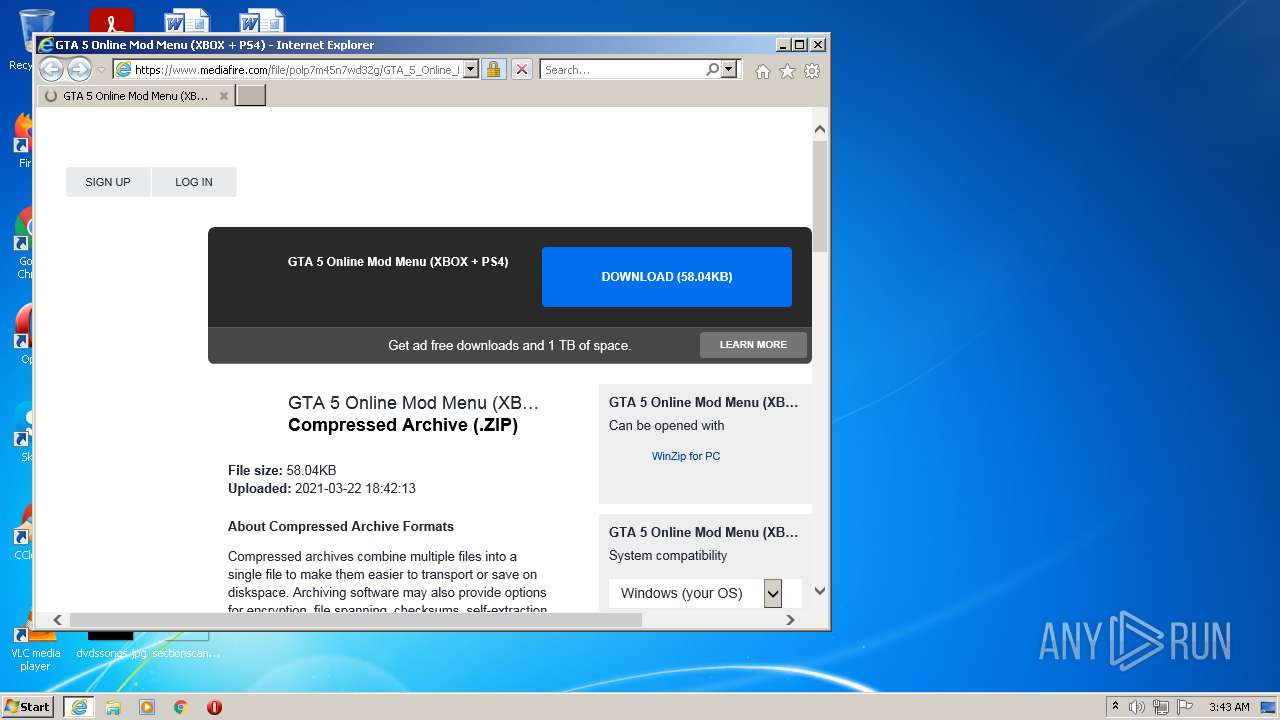Click the volume speaker tray icon

(1137, 707)
